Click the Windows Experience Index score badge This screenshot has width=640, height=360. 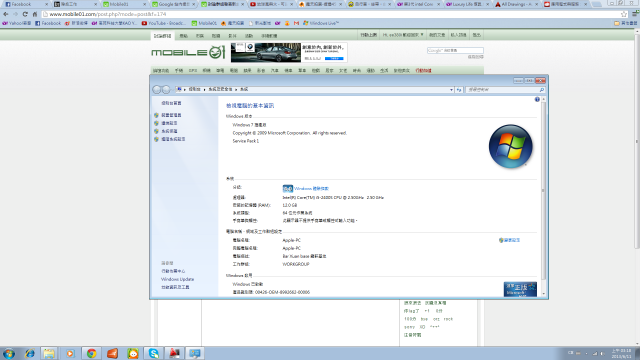click(288, 189)
